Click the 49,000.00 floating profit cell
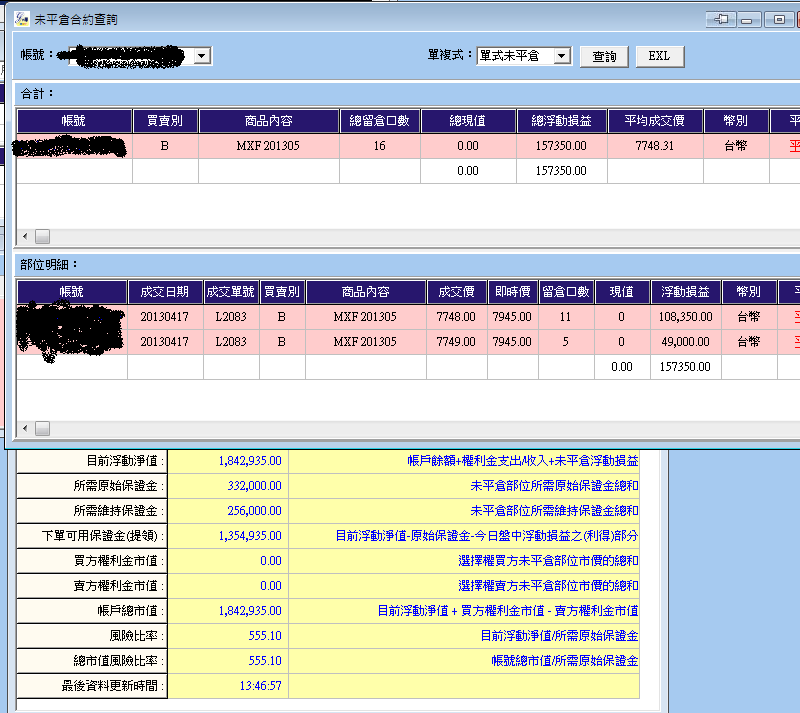The height and width of the screenshot is (713, 800). tap(685, 342)
